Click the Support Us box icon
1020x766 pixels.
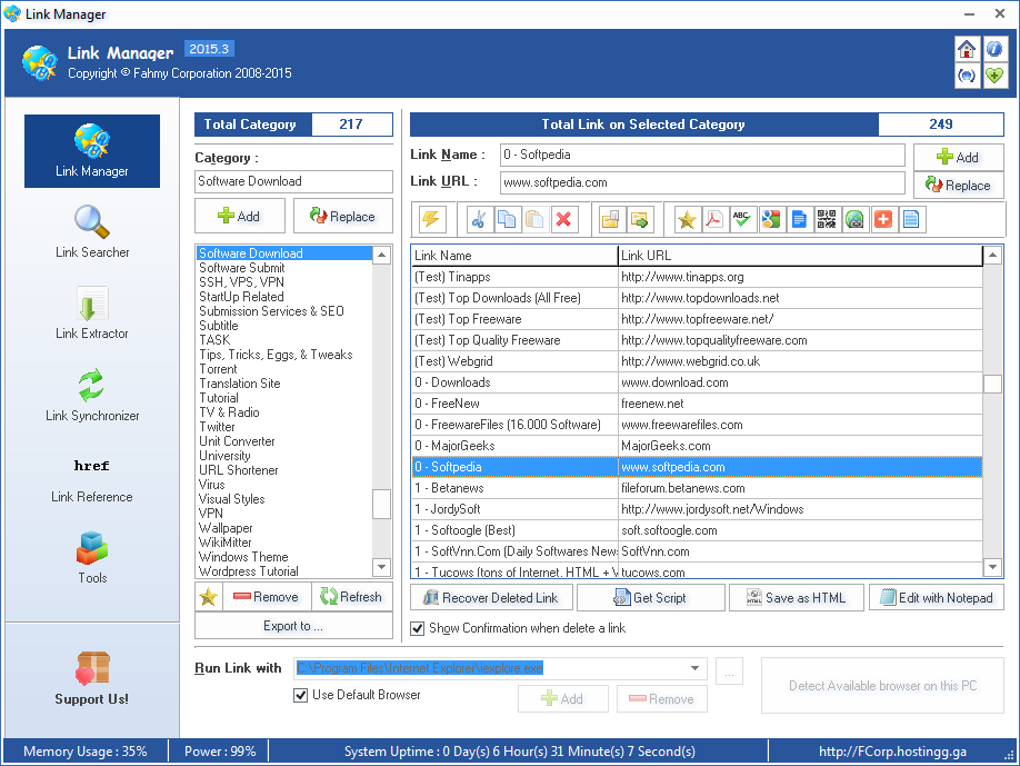tap(92, 668)
